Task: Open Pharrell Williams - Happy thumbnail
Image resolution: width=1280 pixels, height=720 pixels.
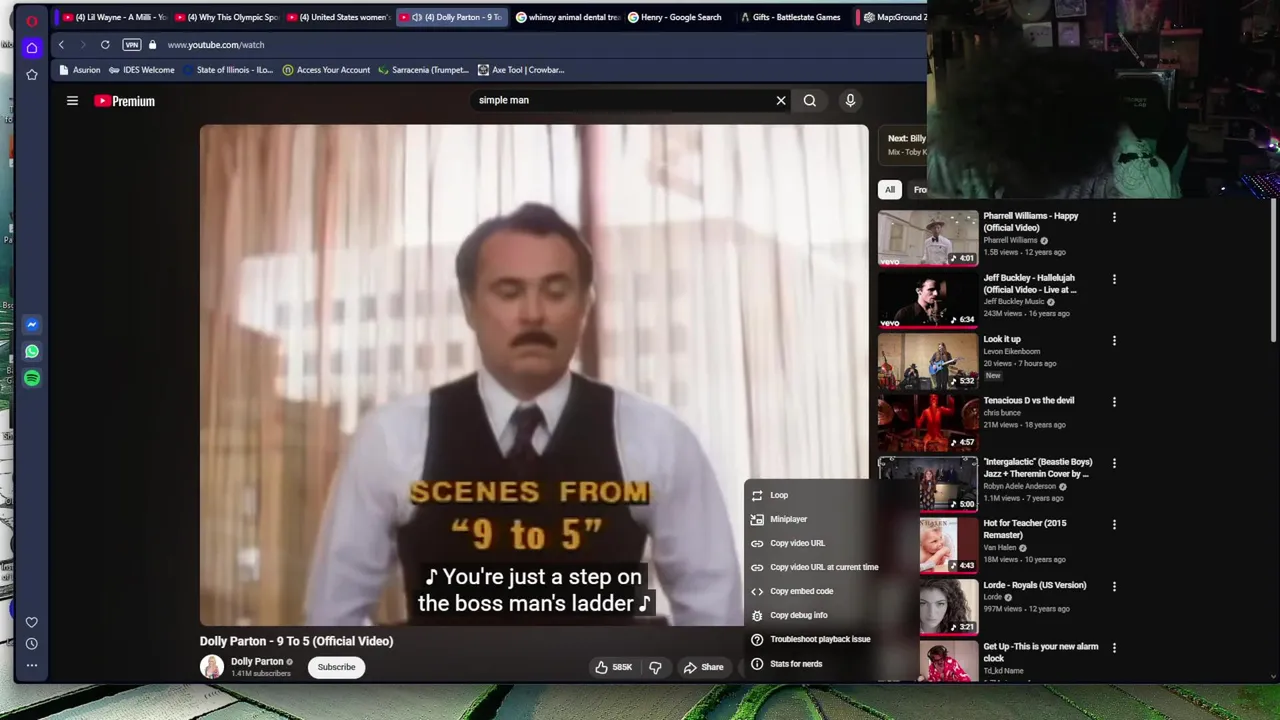Action: (x=928, y=237)
